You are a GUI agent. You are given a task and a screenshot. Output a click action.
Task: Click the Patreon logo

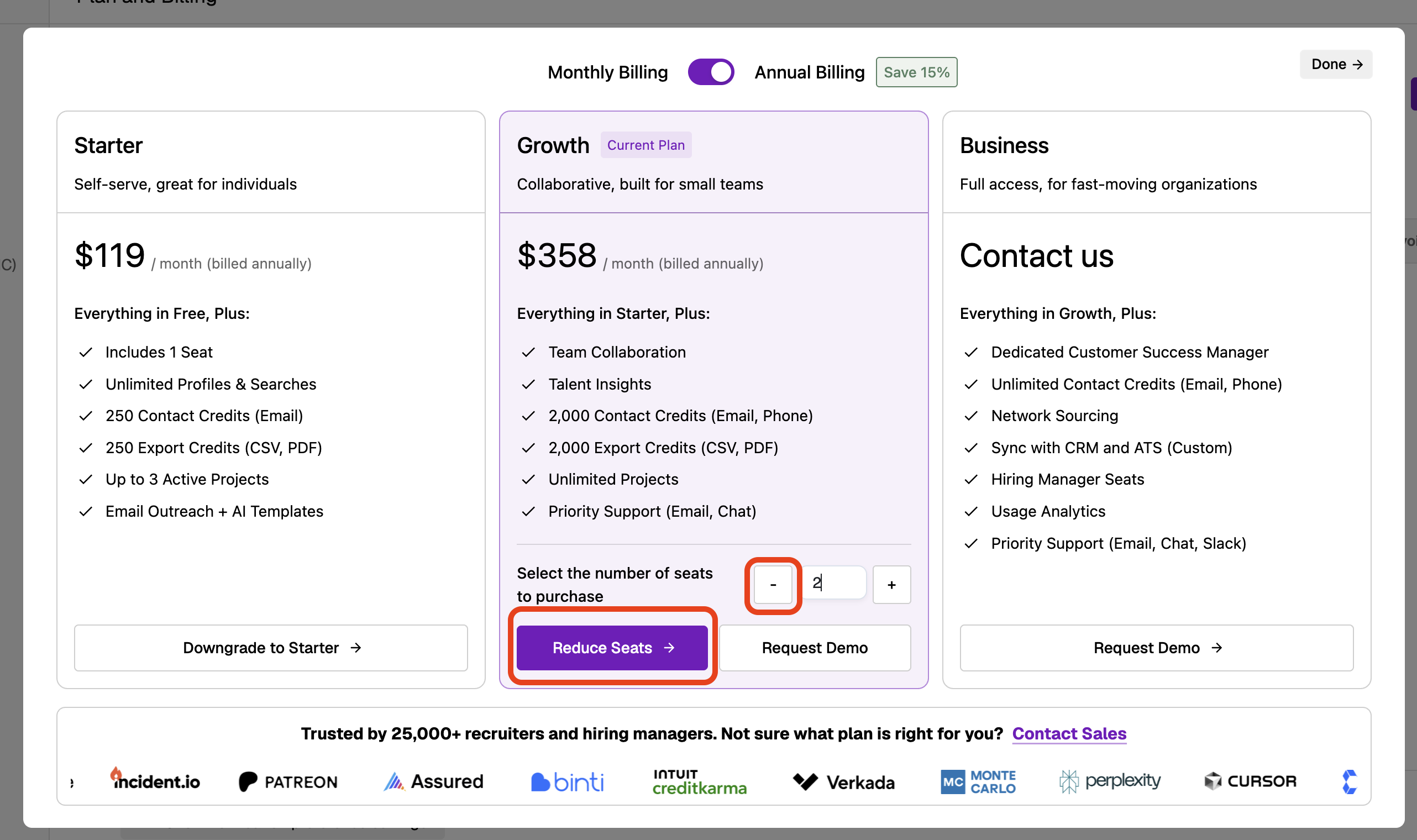[288, 782]
